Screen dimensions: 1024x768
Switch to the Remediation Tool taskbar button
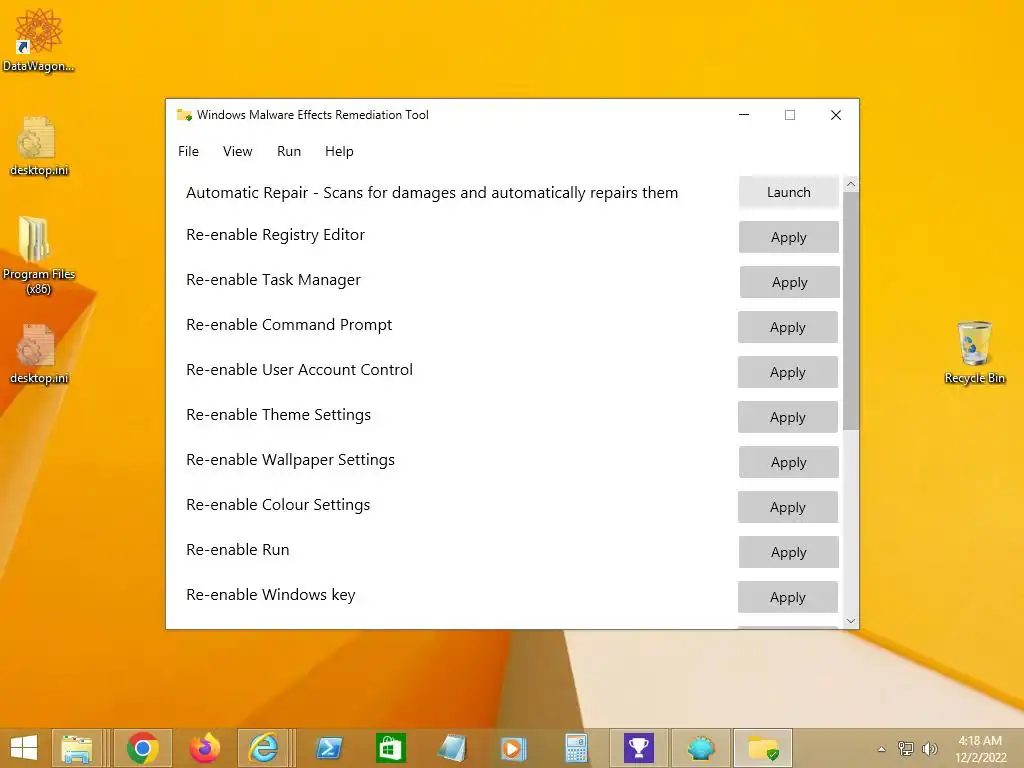tap(763, 748)
